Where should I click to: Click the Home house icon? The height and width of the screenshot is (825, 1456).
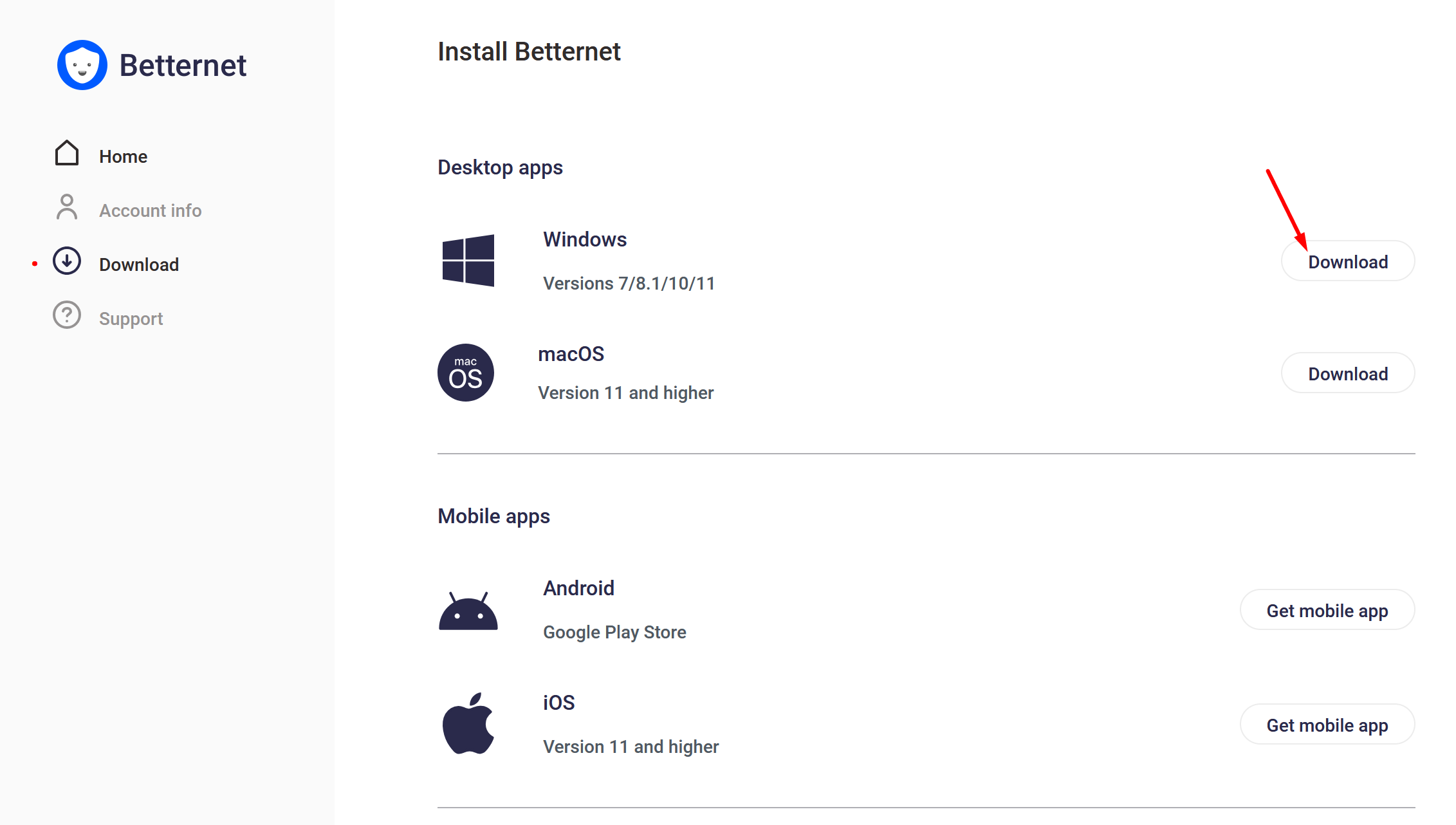[x=67, y=153]
